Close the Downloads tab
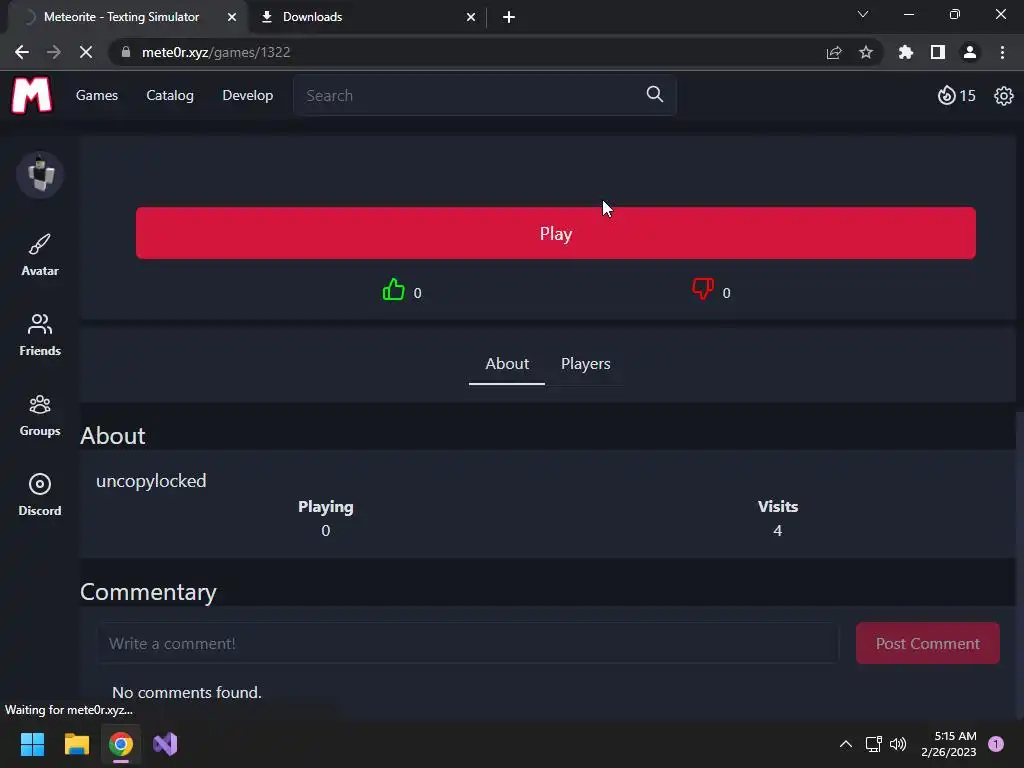The height and width of the screenshot is (768, 1024). click(x=471, y=17)
